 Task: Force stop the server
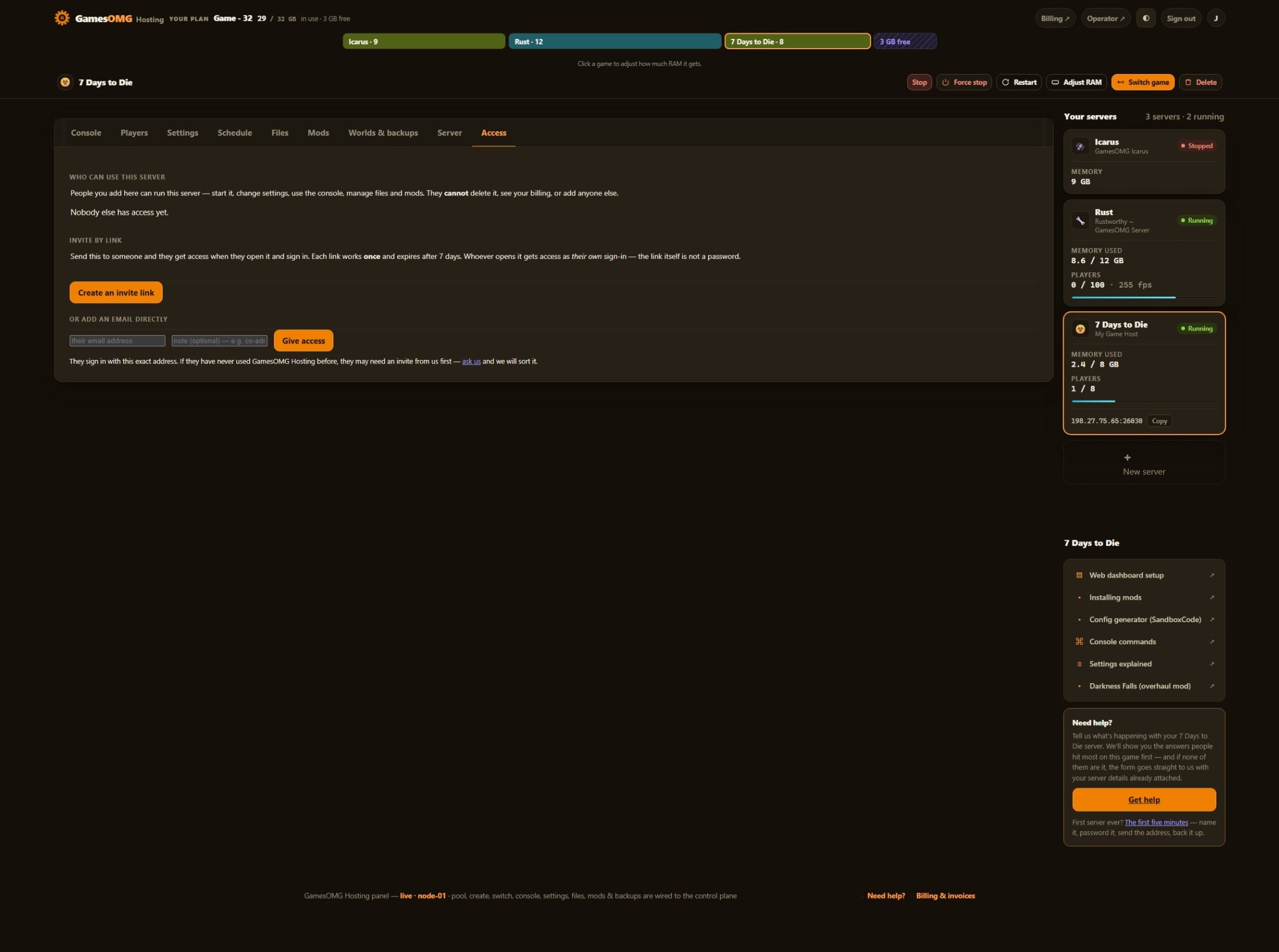pos(964,82)
